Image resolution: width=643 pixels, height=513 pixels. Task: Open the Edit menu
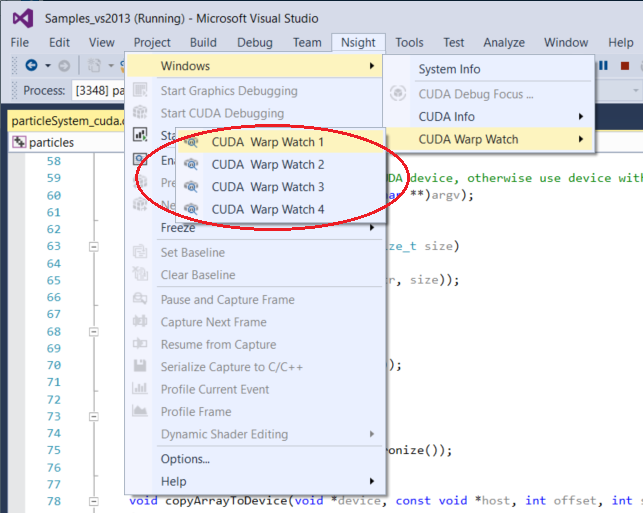point(59,42)
